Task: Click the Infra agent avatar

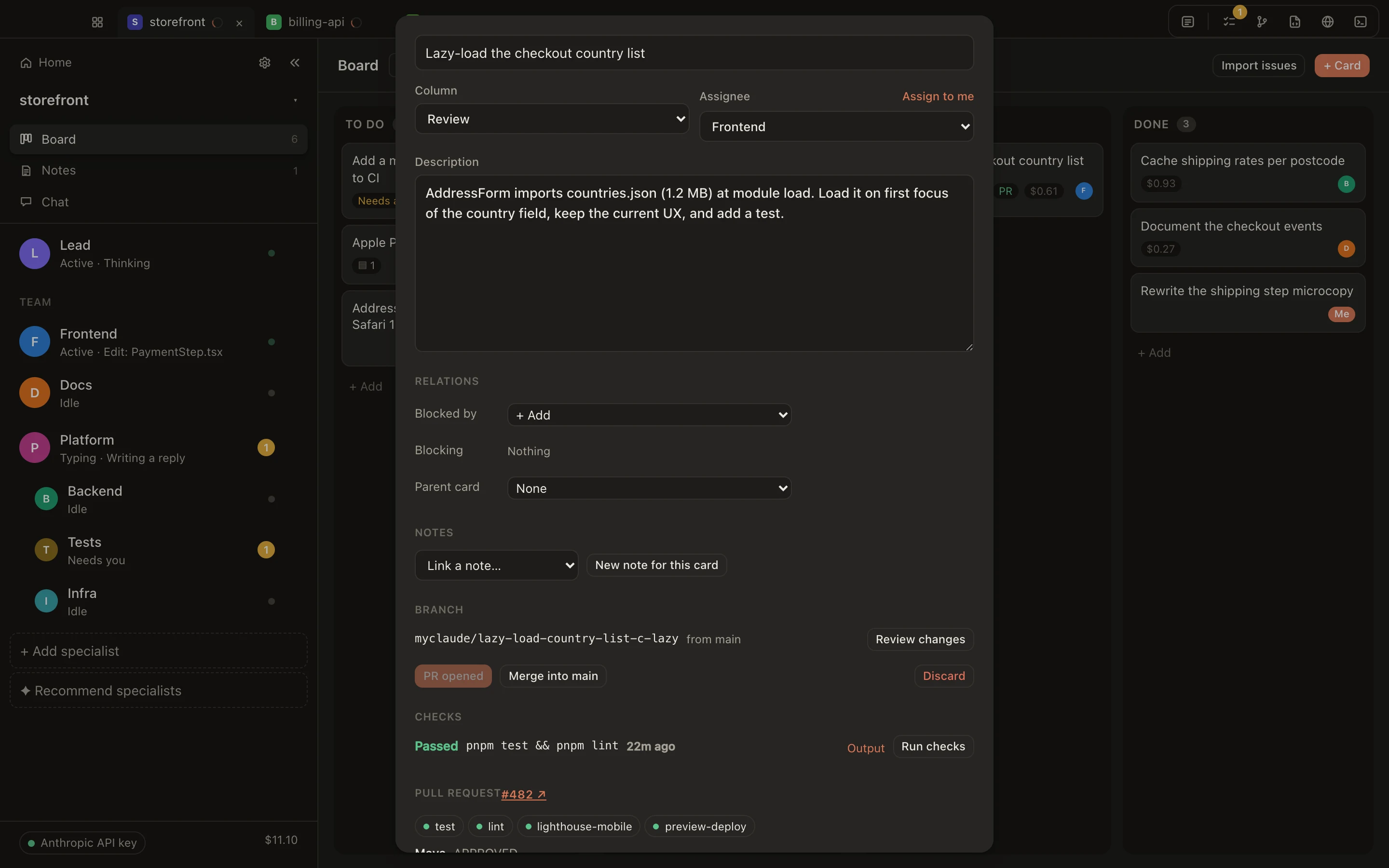Action: (x=46, y=601)
